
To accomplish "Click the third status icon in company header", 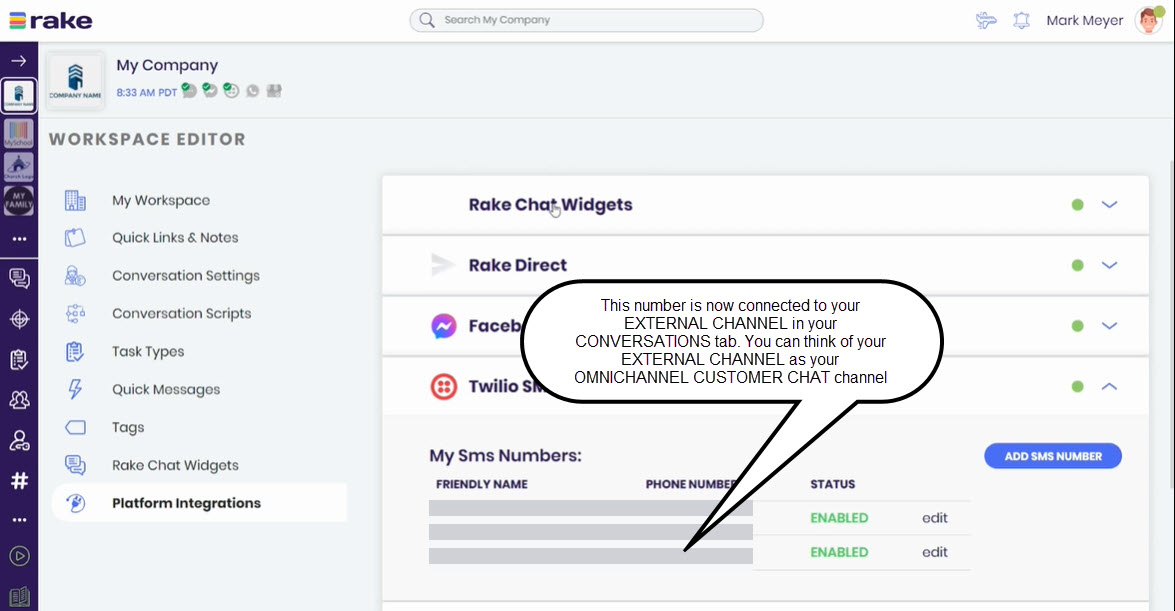I will [x=231, y=91].
